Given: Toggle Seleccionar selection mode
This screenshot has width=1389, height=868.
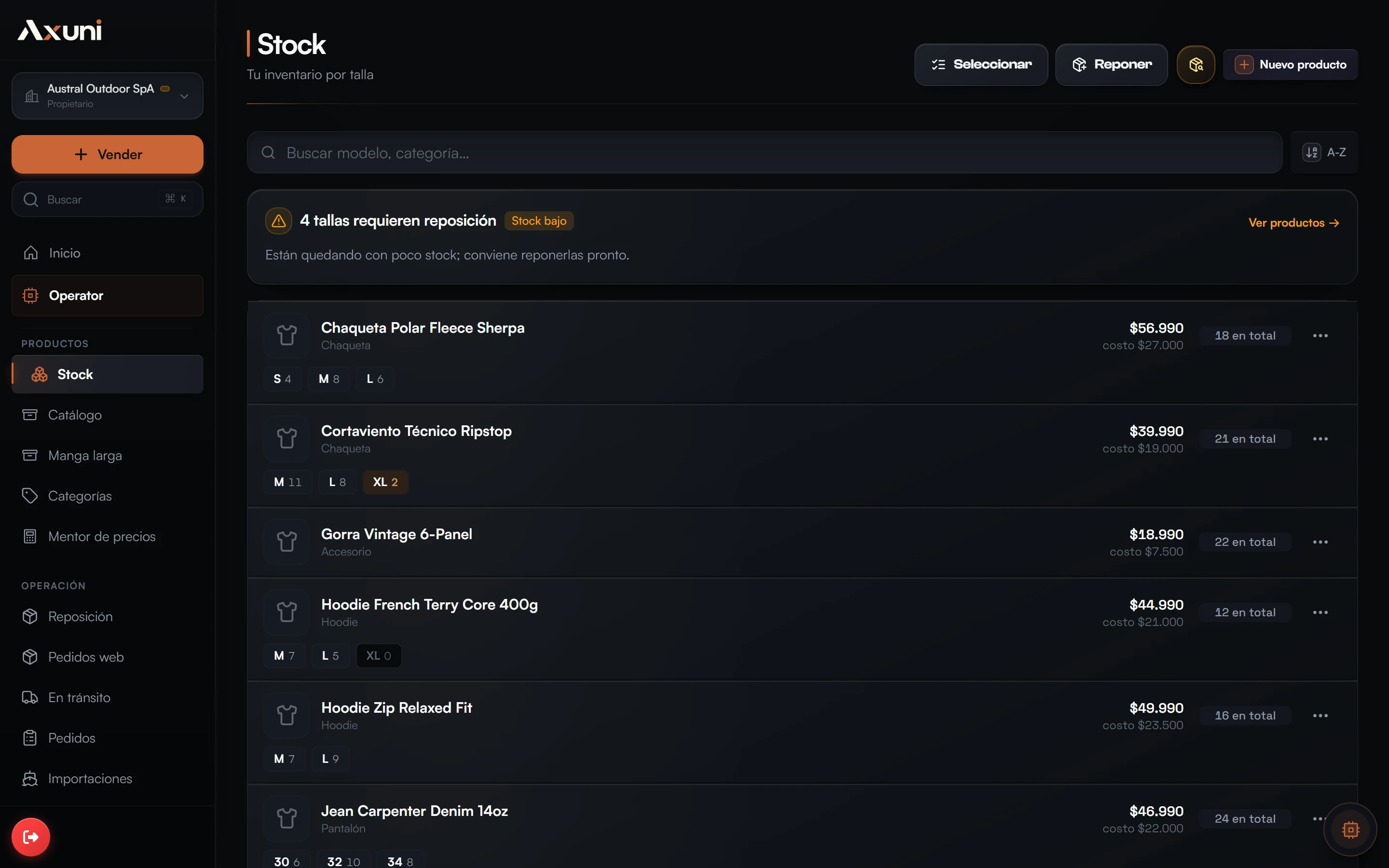Looking at the screenshot, I should pyautogui.click(x=981, y=64).
